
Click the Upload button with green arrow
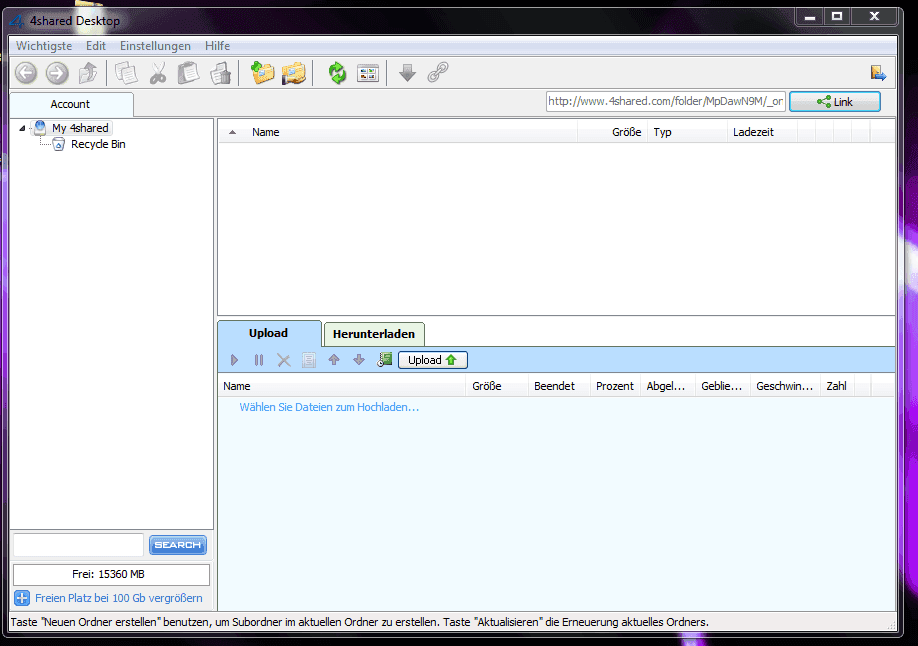(x=433, y=360)
